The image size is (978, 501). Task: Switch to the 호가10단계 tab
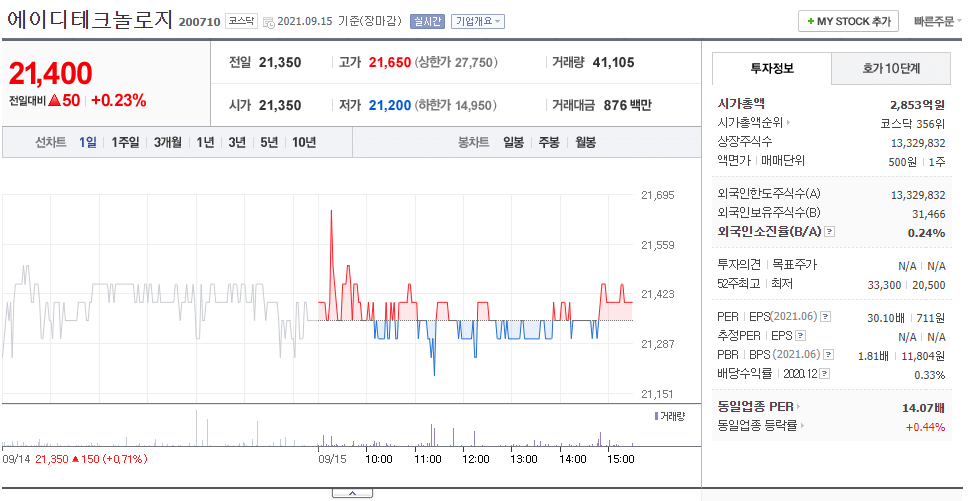click(891, 69)
